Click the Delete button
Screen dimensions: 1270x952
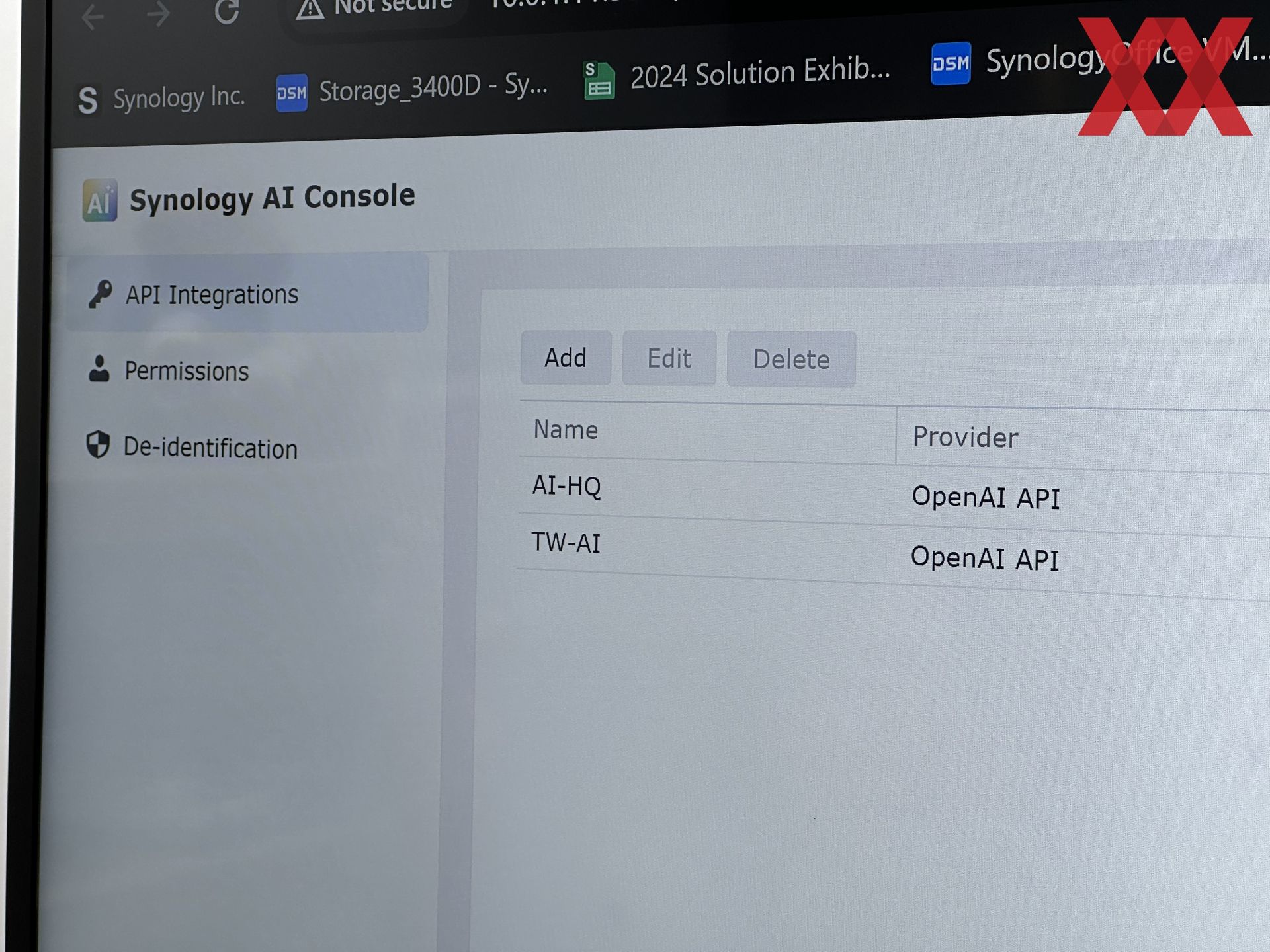coord(791,359)
